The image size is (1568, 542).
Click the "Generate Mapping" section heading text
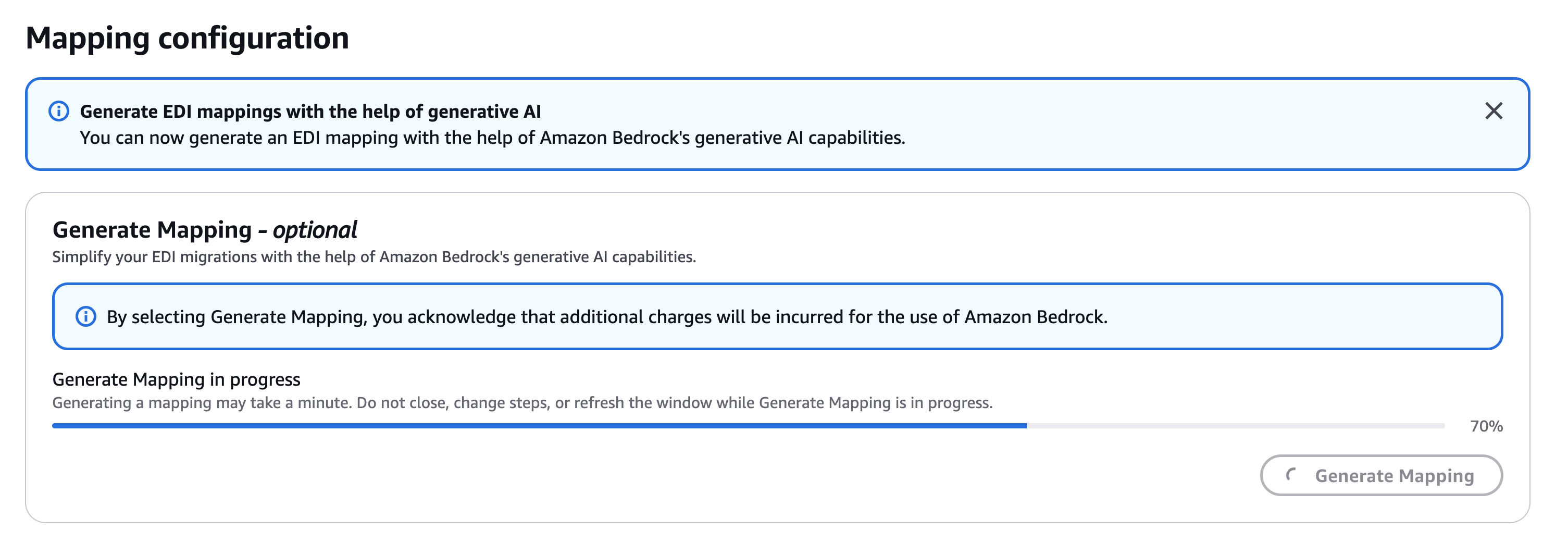pyautogui.click(x=152, y=230)
